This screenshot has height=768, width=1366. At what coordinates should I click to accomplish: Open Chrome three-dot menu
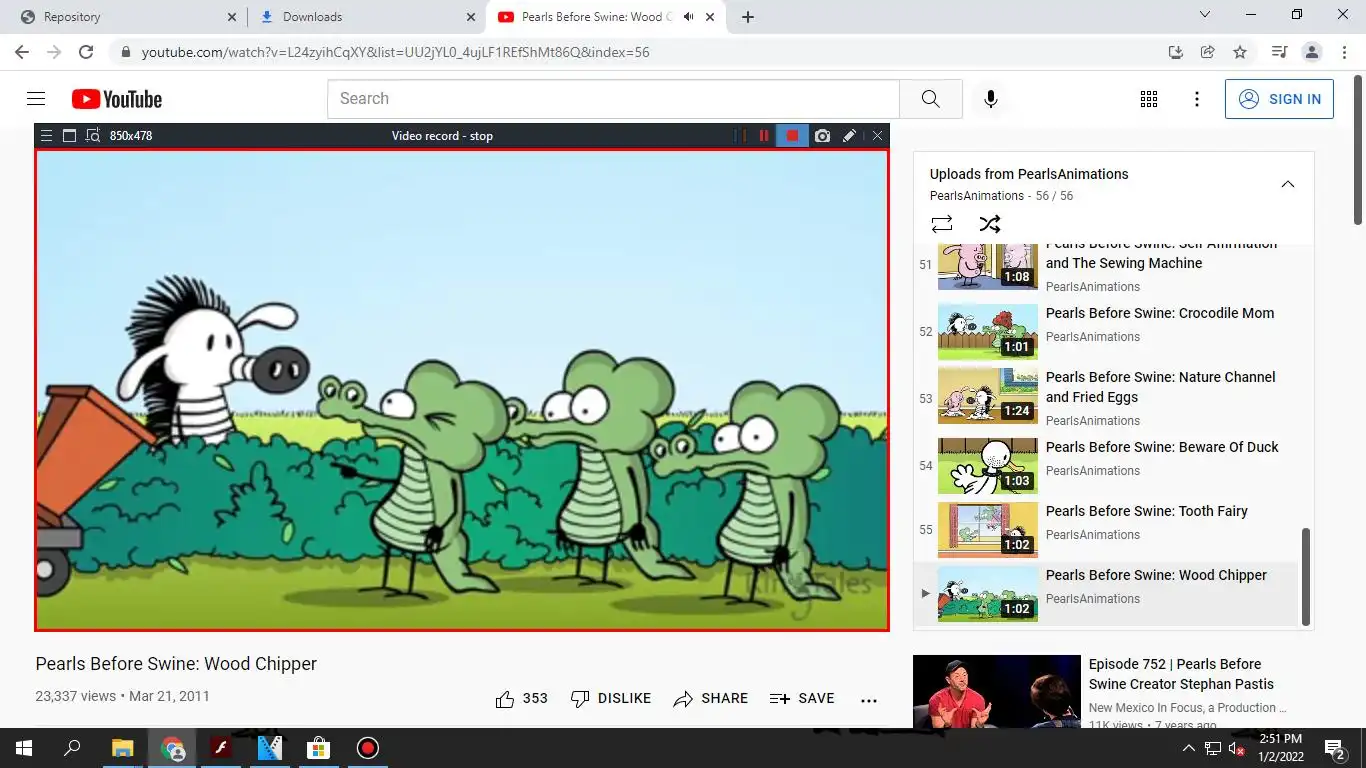[x=1344, y=52]
